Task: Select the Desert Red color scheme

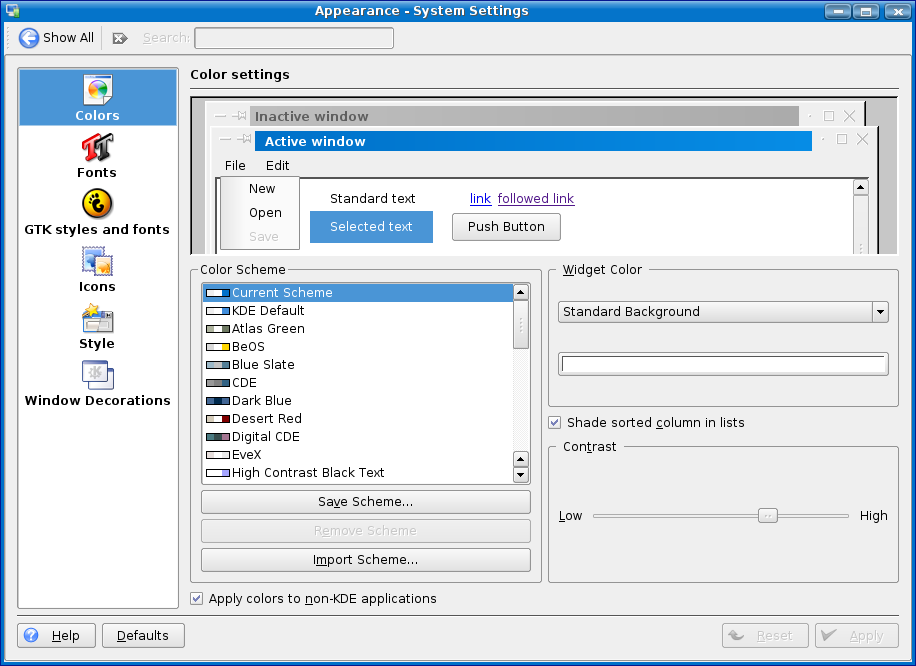Action: point(266,419)
